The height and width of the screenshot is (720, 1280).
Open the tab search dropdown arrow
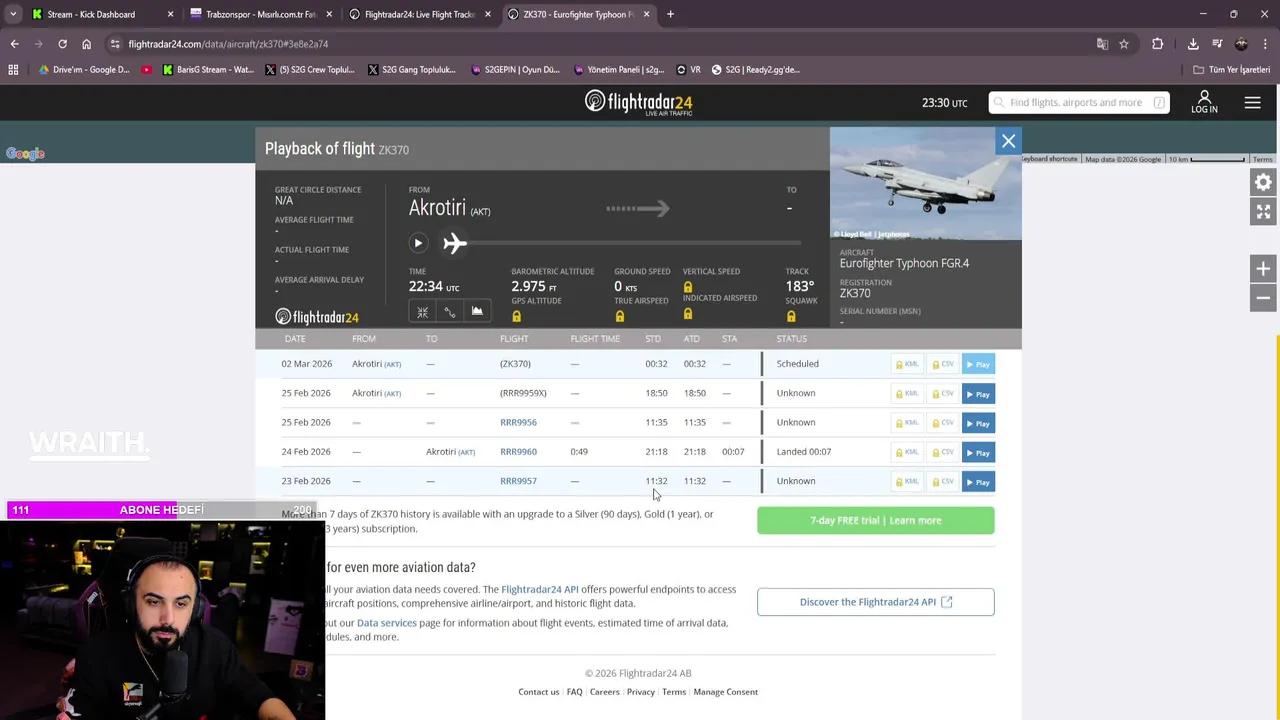tap(13, 14)
